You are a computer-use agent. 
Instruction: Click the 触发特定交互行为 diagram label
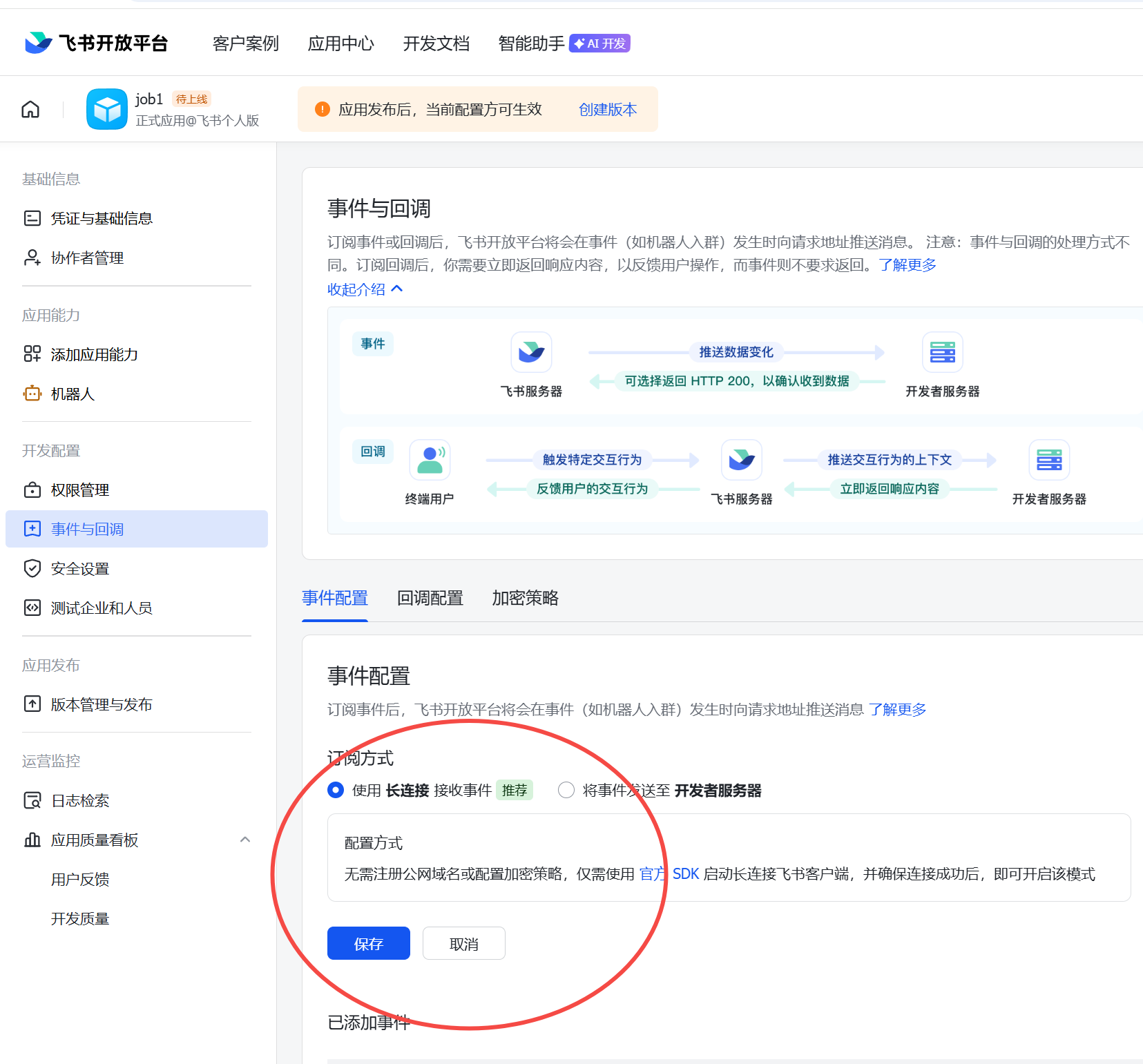(x=592, y=460)
